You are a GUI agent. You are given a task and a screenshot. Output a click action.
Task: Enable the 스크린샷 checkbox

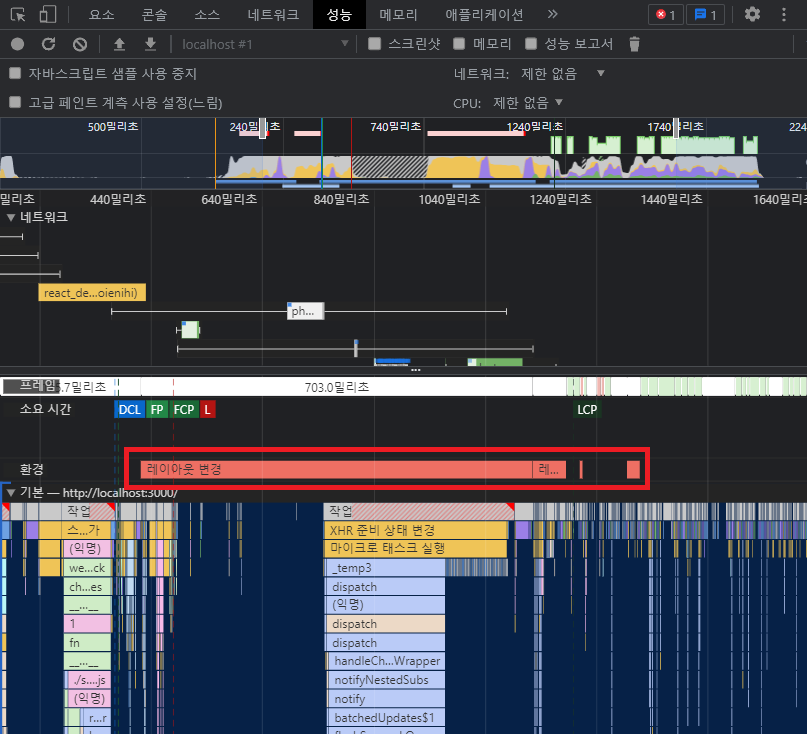(375, 44)
